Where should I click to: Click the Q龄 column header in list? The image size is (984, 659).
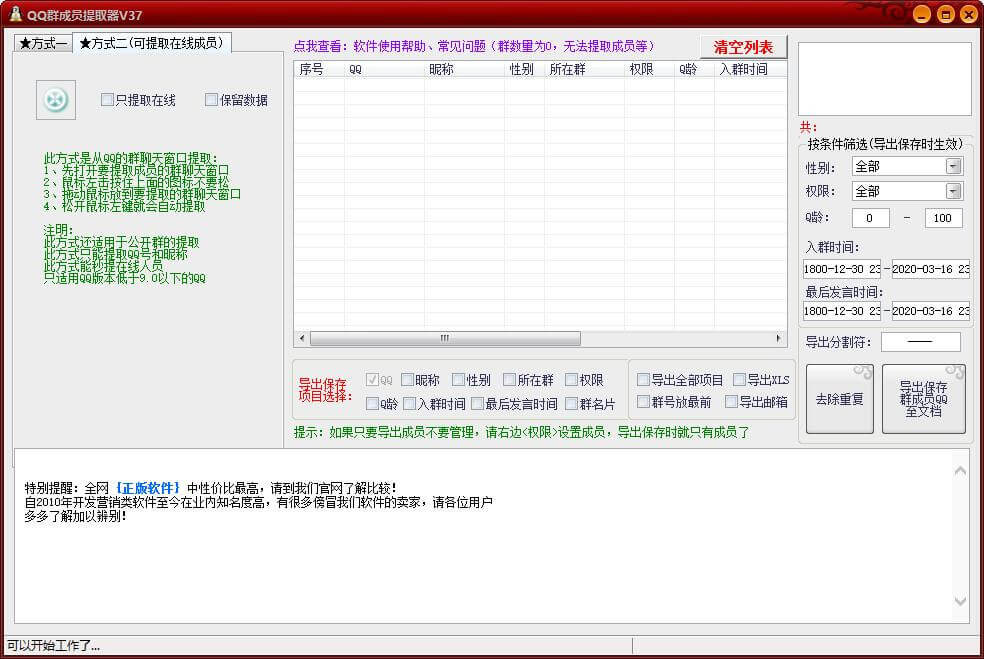coord(695,69)
